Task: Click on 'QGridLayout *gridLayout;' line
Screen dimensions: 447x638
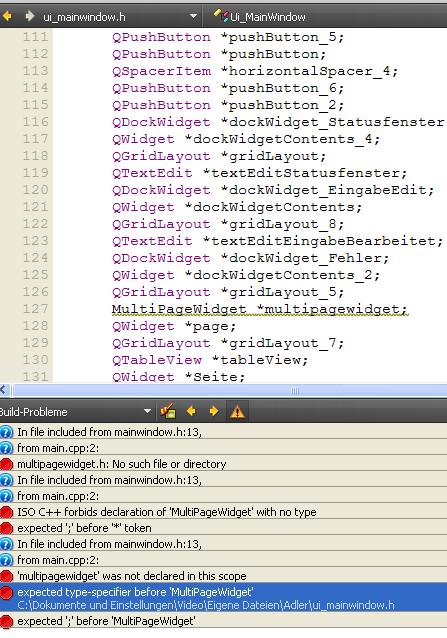Action: 219,156
